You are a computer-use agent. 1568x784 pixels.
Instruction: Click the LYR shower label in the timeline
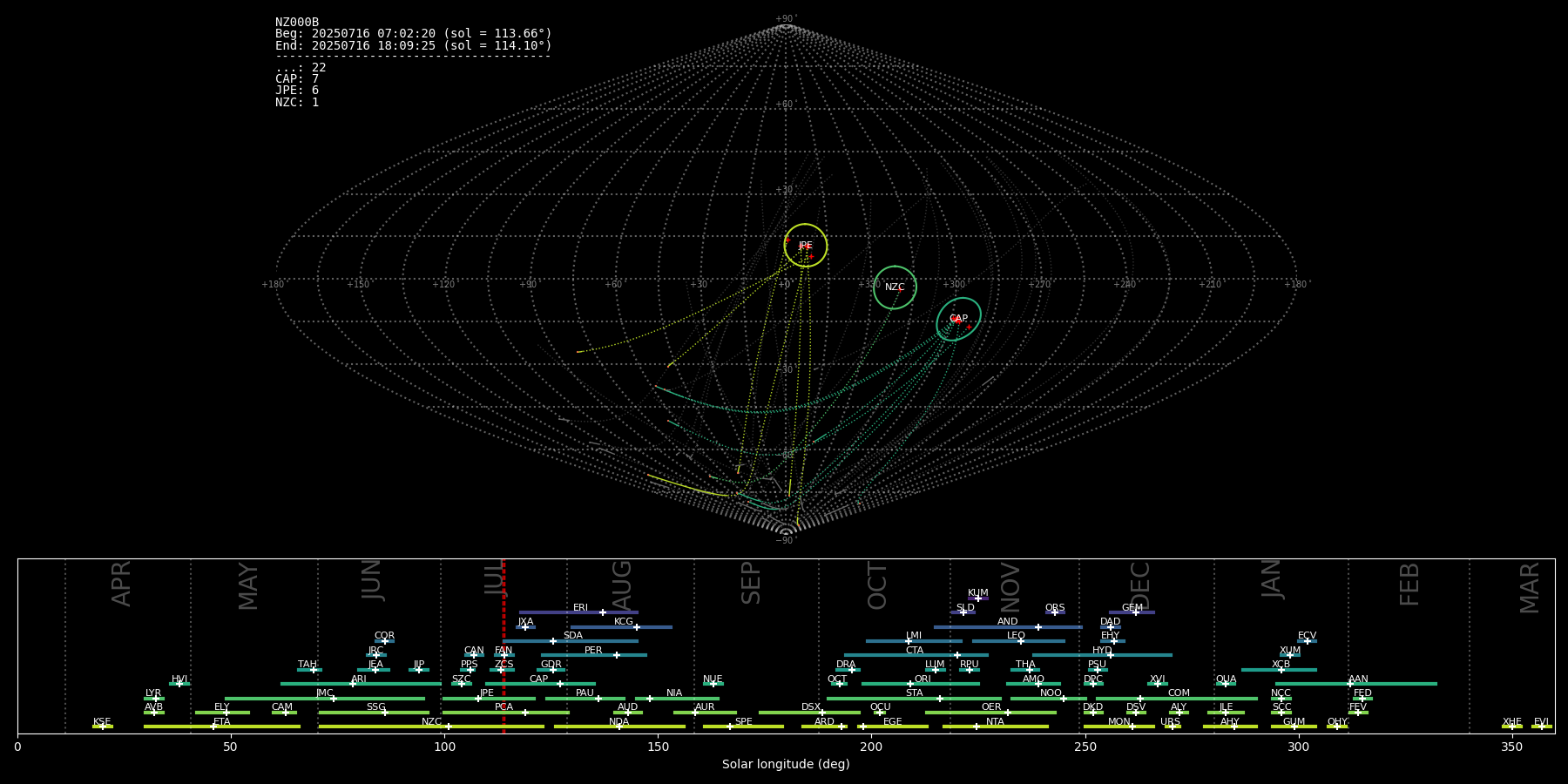coord(153,693)
